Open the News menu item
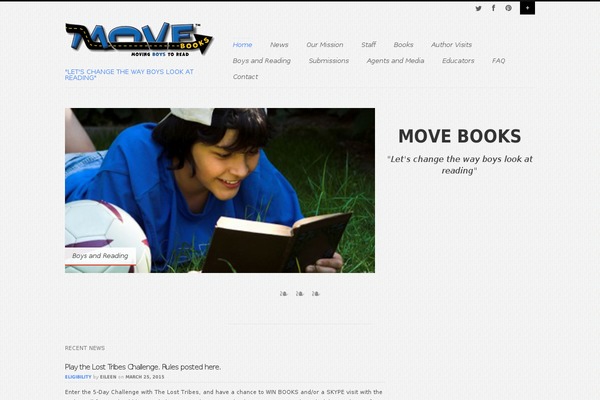The height and width of the screenshot is (400, 600). tap(279, 44)
